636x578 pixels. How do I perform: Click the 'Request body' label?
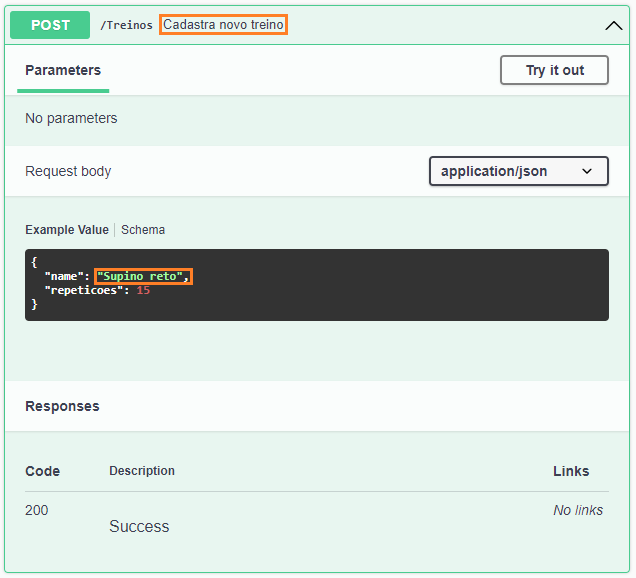pyautogui.click(x=68, y=171)
